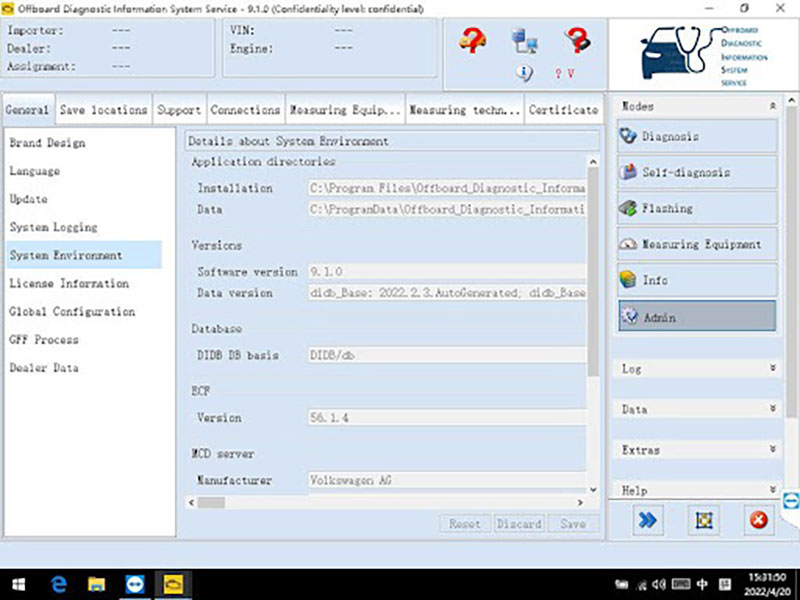Click the fullscreen toggle icon
This screenshot has width=800, height=600.
[704, 520]
